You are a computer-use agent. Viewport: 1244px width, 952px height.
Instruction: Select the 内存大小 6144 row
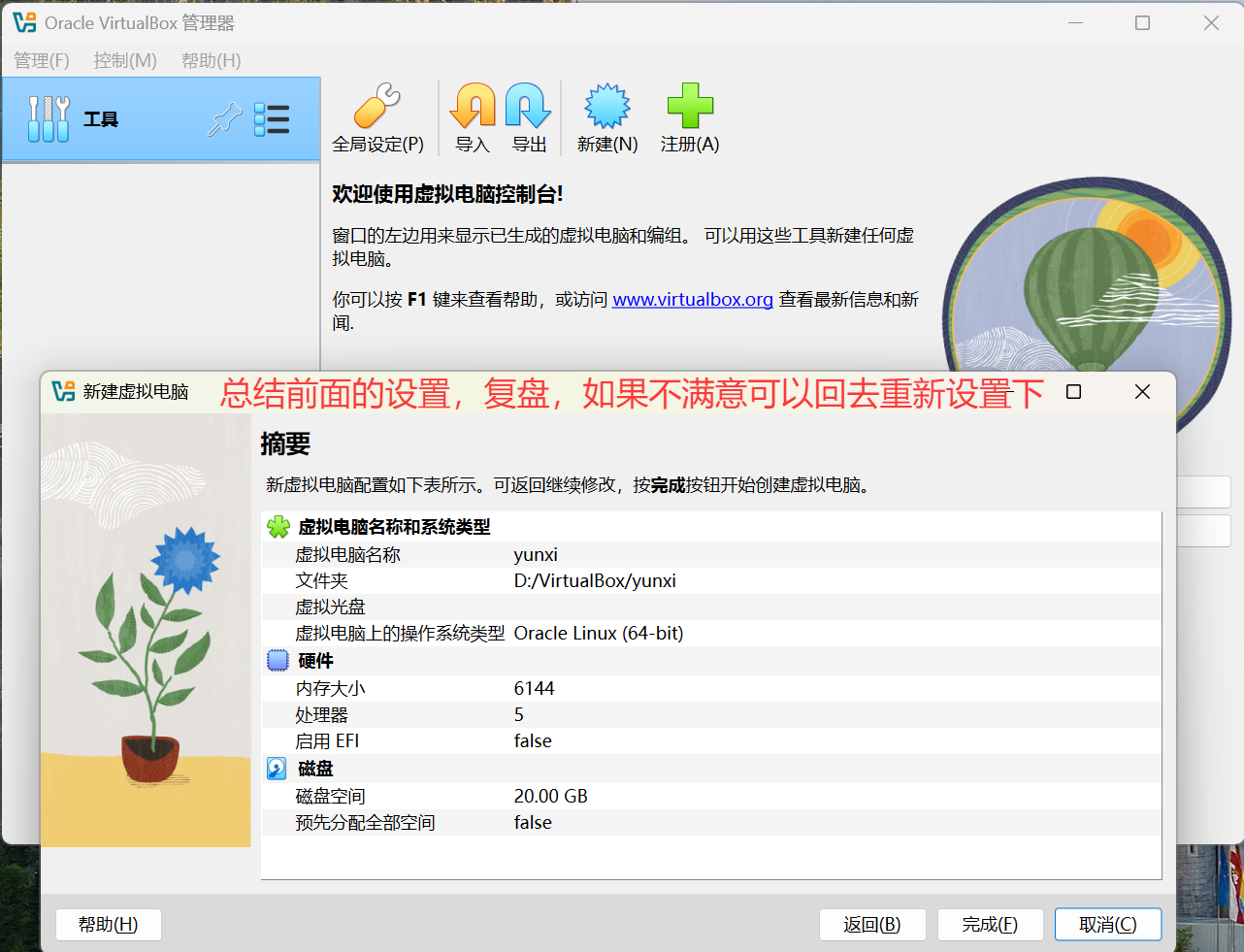click(711, 688)
